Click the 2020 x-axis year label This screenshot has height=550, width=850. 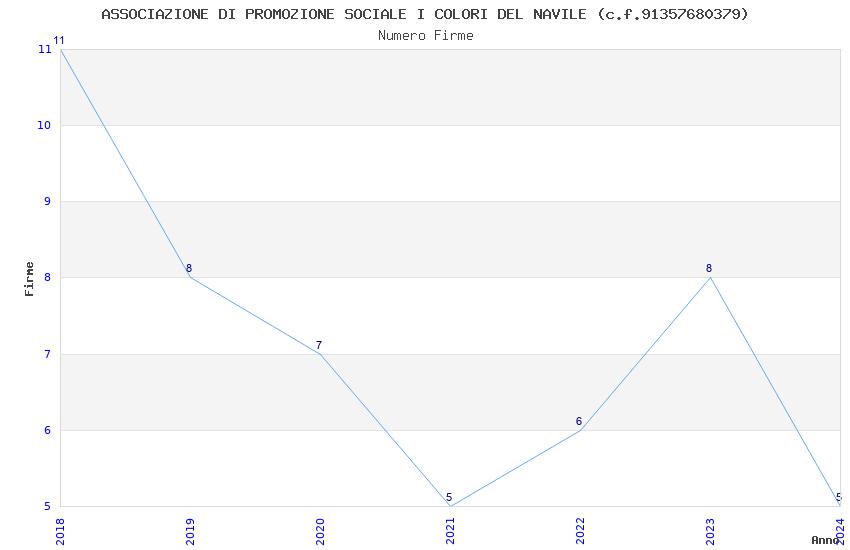[320, 532]
